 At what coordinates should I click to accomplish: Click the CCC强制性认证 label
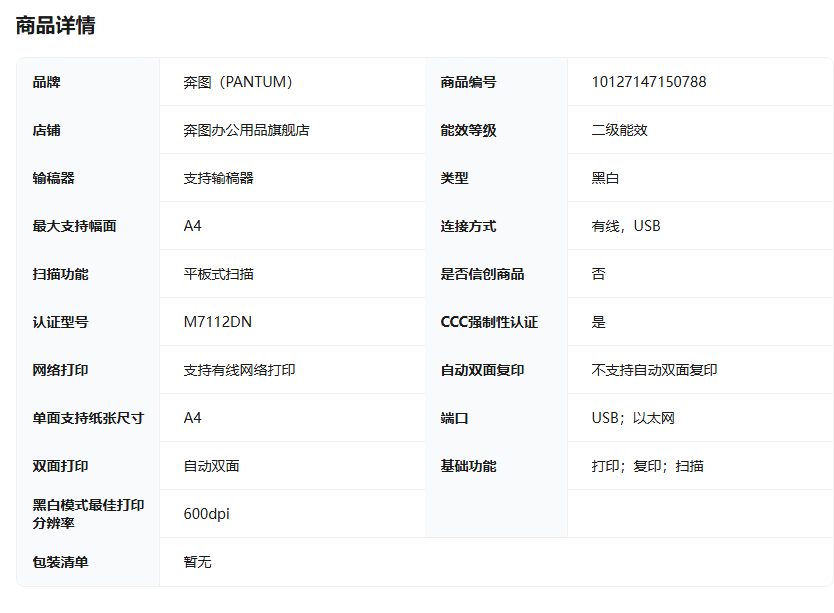489,322
